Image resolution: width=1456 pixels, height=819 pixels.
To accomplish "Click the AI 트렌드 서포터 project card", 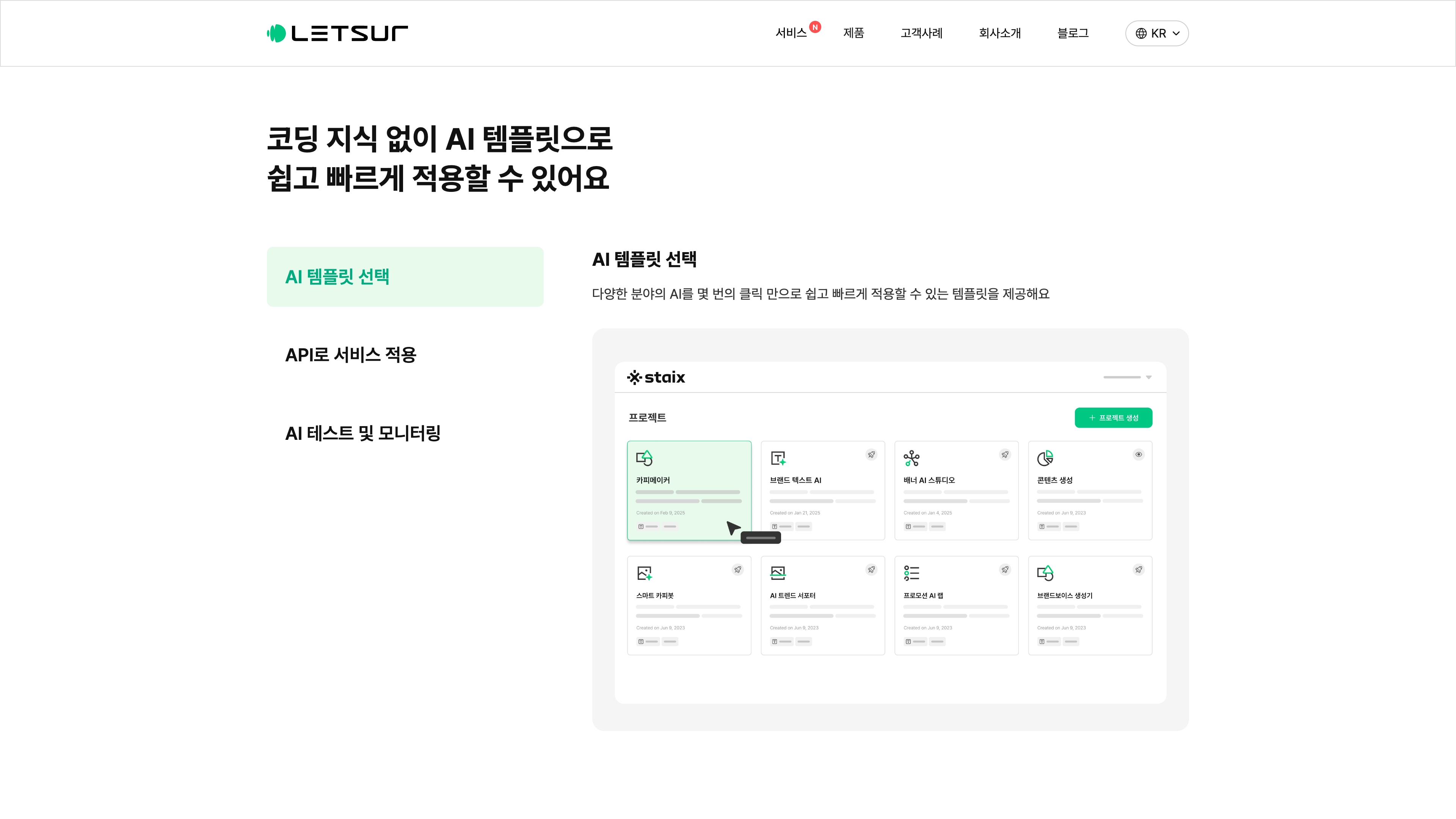I will [822, 606].
